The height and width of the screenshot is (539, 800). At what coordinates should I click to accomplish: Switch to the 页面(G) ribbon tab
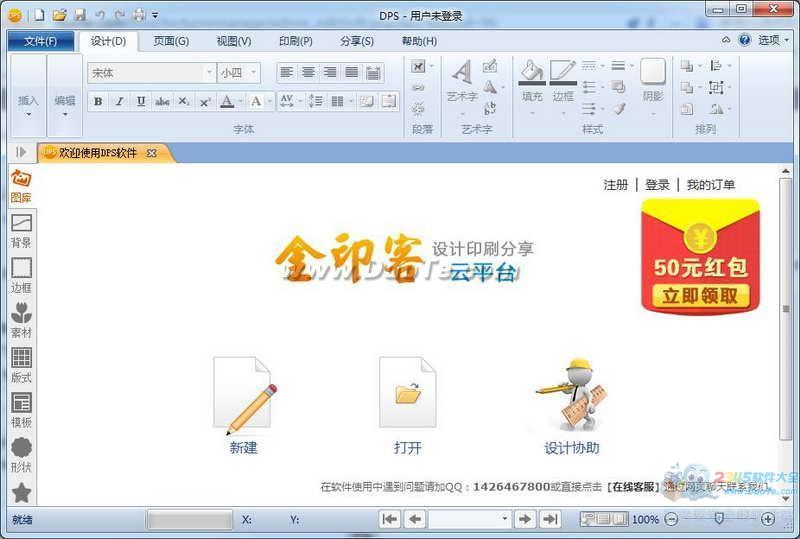[x=171, y=41]
